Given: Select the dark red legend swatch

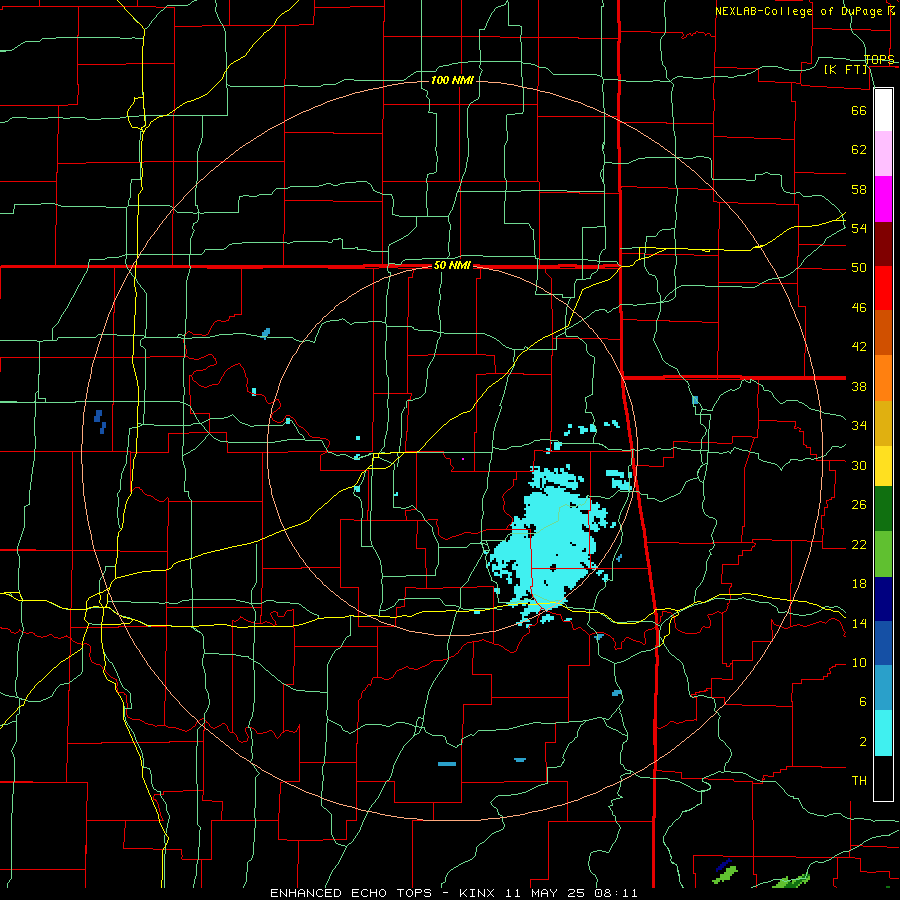Looking at the screenshot, I should [x=883, y=244].
